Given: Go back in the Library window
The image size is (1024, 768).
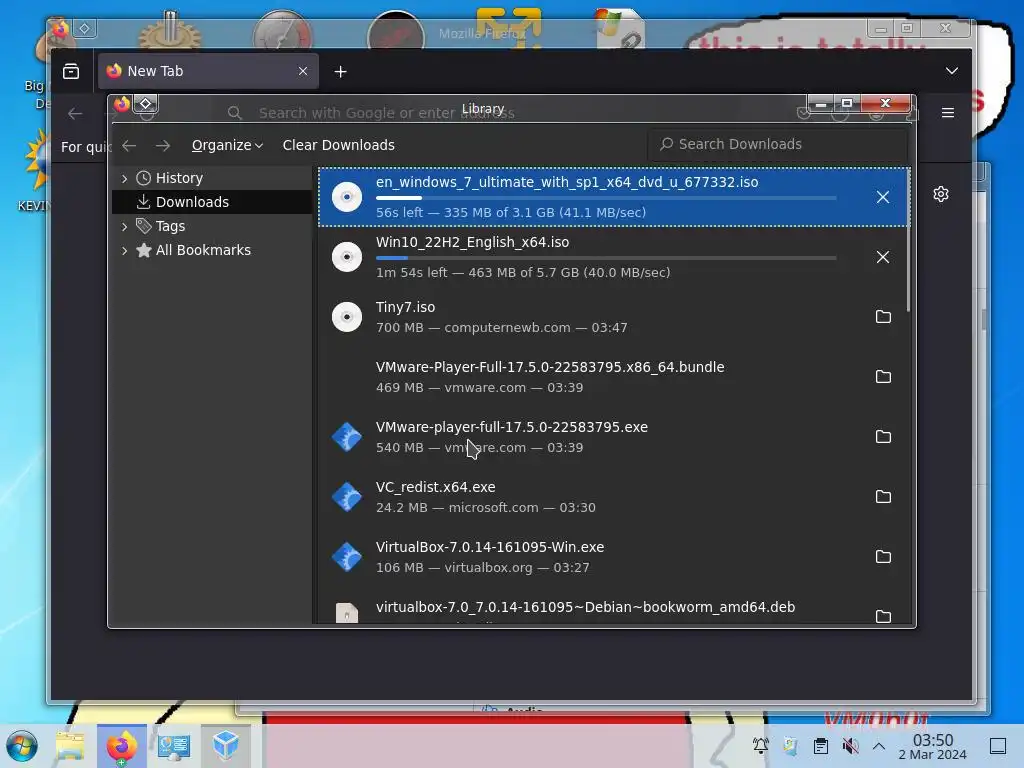Looking at the screenshot, I should 129,146.
